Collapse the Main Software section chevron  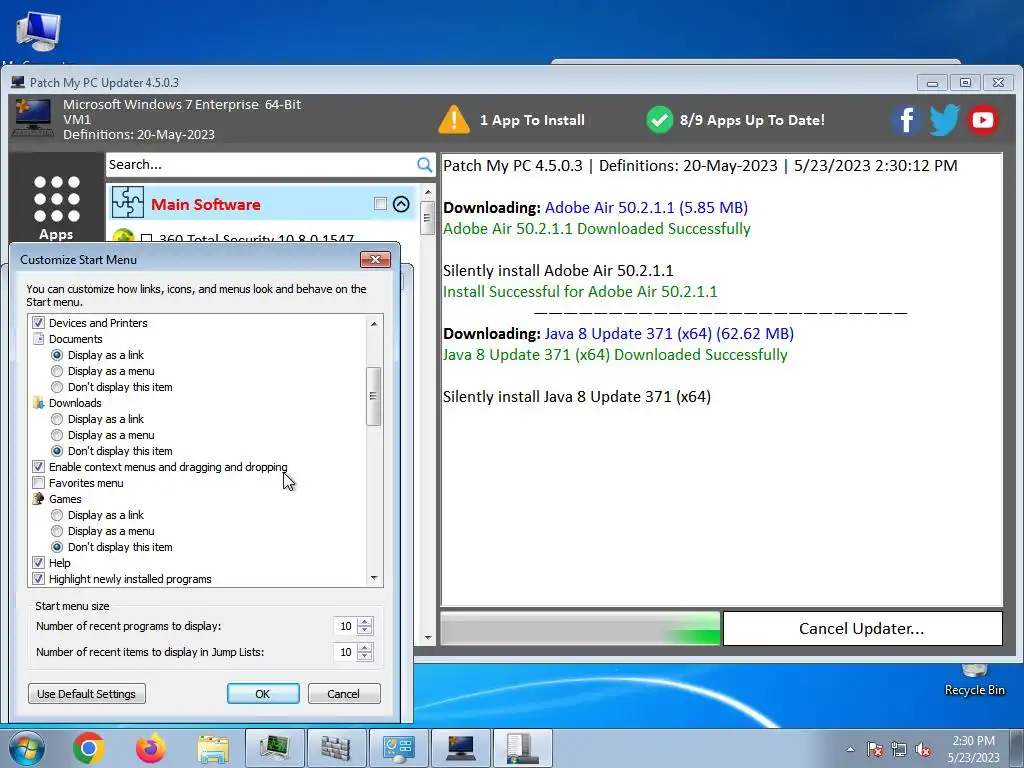(401, 204)
